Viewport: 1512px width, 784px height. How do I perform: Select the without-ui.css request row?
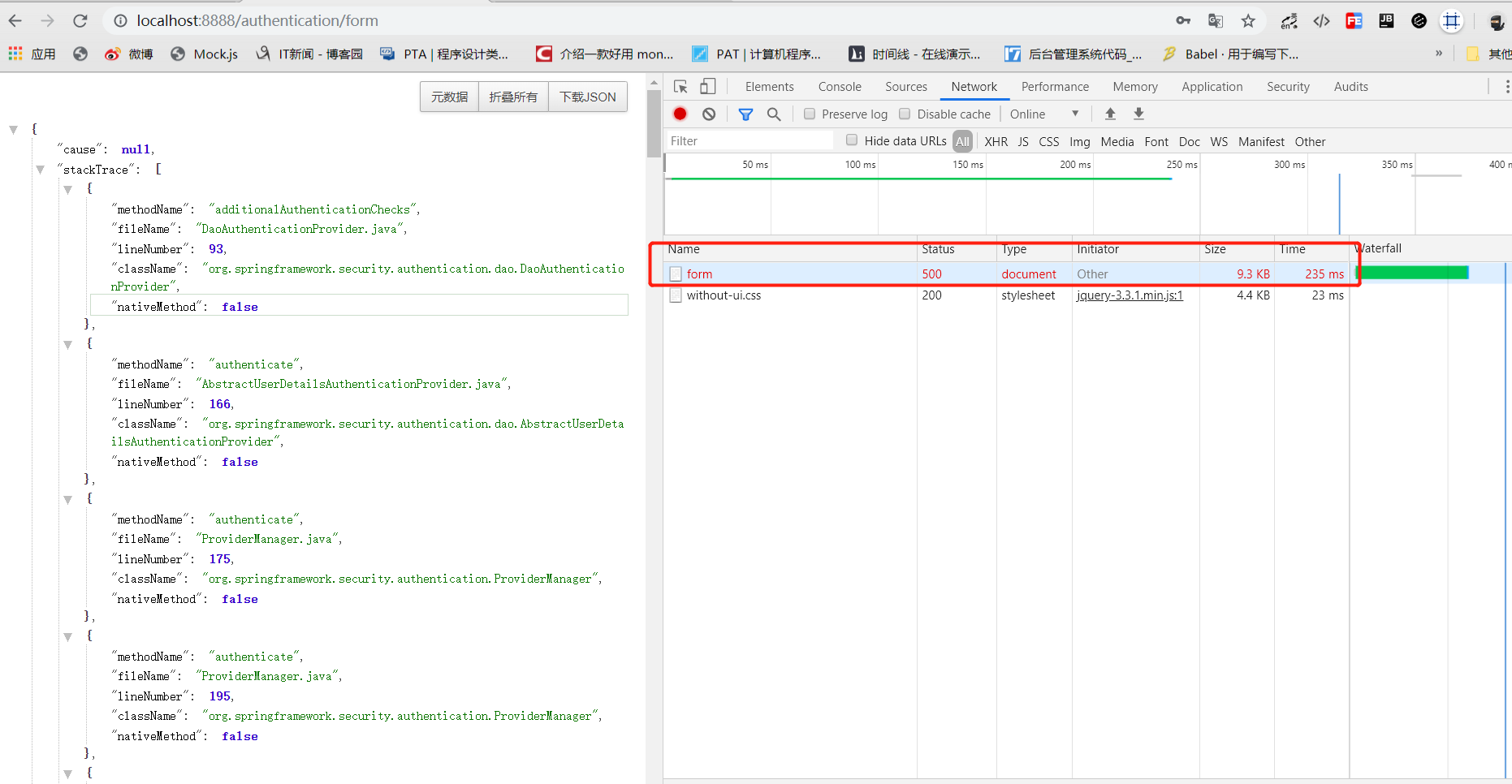pyautogui.click(x=1006, y=295)
